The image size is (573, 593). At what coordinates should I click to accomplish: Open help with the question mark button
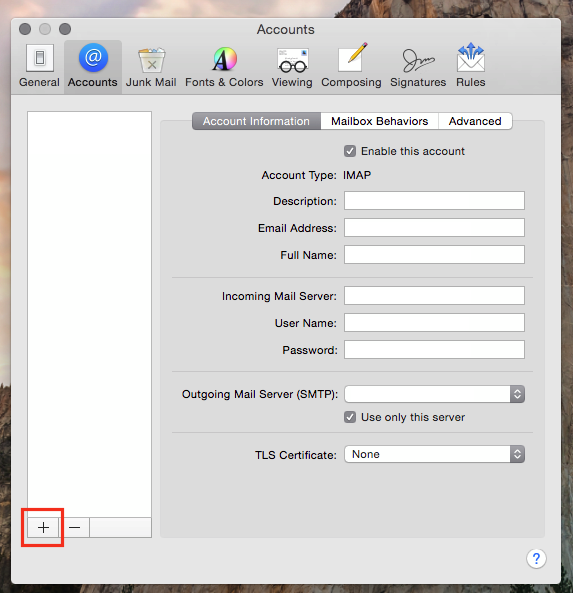click(x=536, y=558)
